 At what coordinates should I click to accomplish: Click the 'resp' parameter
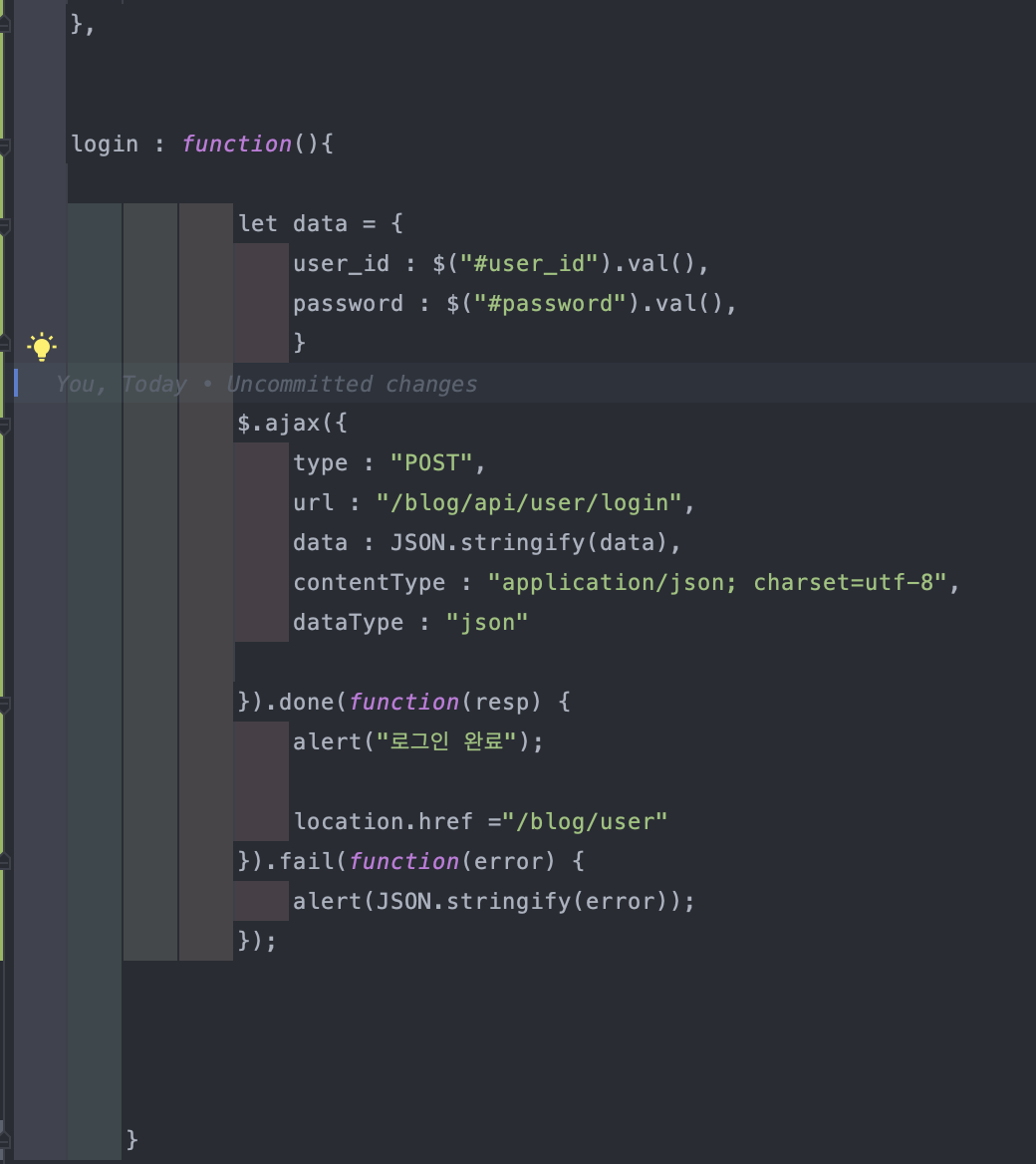501,703
